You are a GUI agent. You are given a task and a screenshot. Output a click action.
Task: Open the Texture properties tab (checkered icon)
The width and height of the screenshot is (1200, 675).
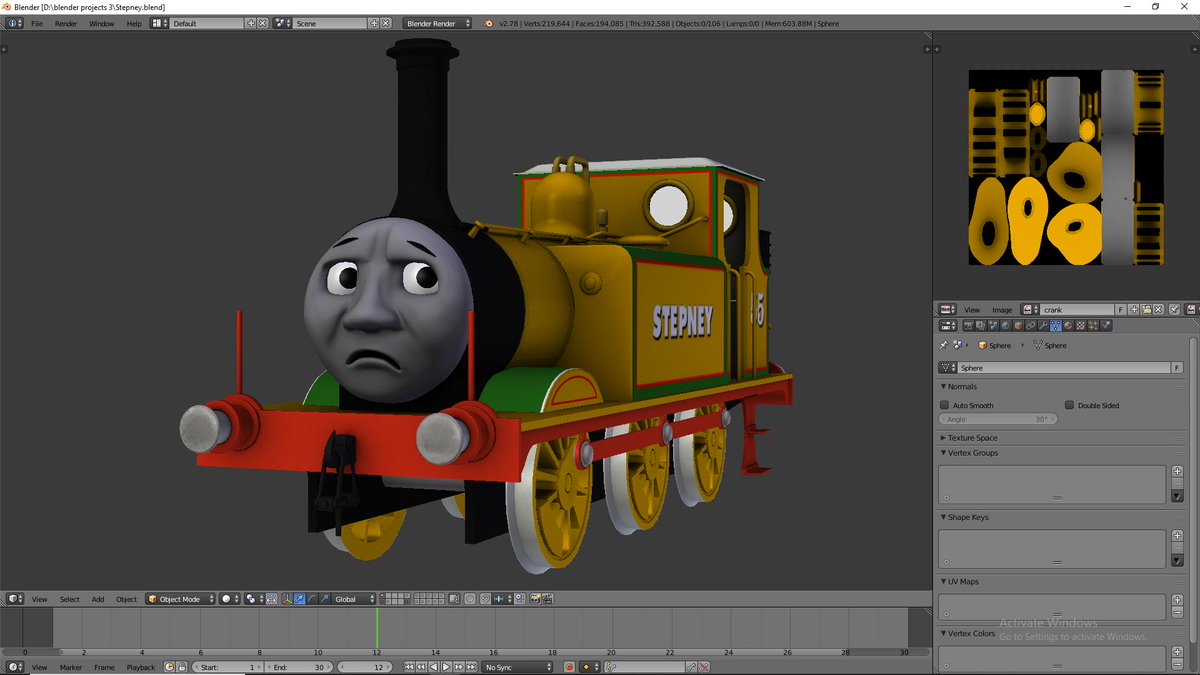(1080, 325)
